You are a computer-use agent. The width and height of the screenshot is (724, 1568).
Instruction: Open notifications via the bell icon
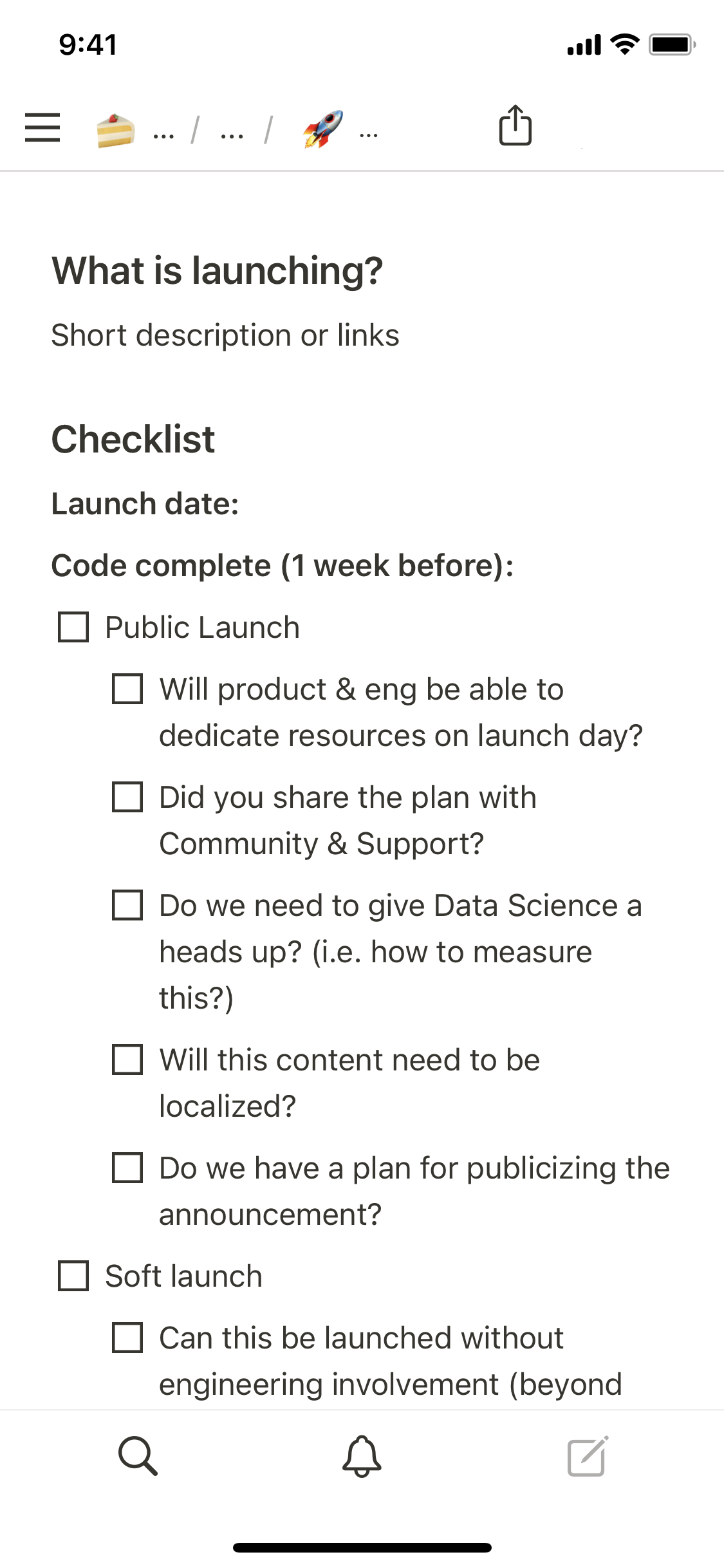point(362,1455)
